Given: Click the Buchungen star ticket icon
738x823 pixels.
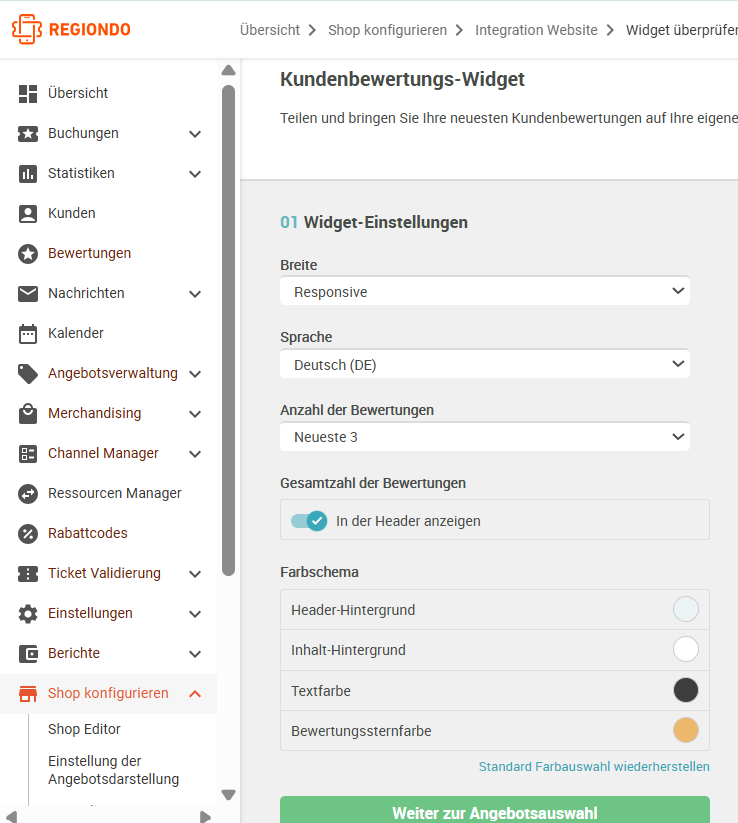Looking at the screenshot, I should click(x=28, y=134).
